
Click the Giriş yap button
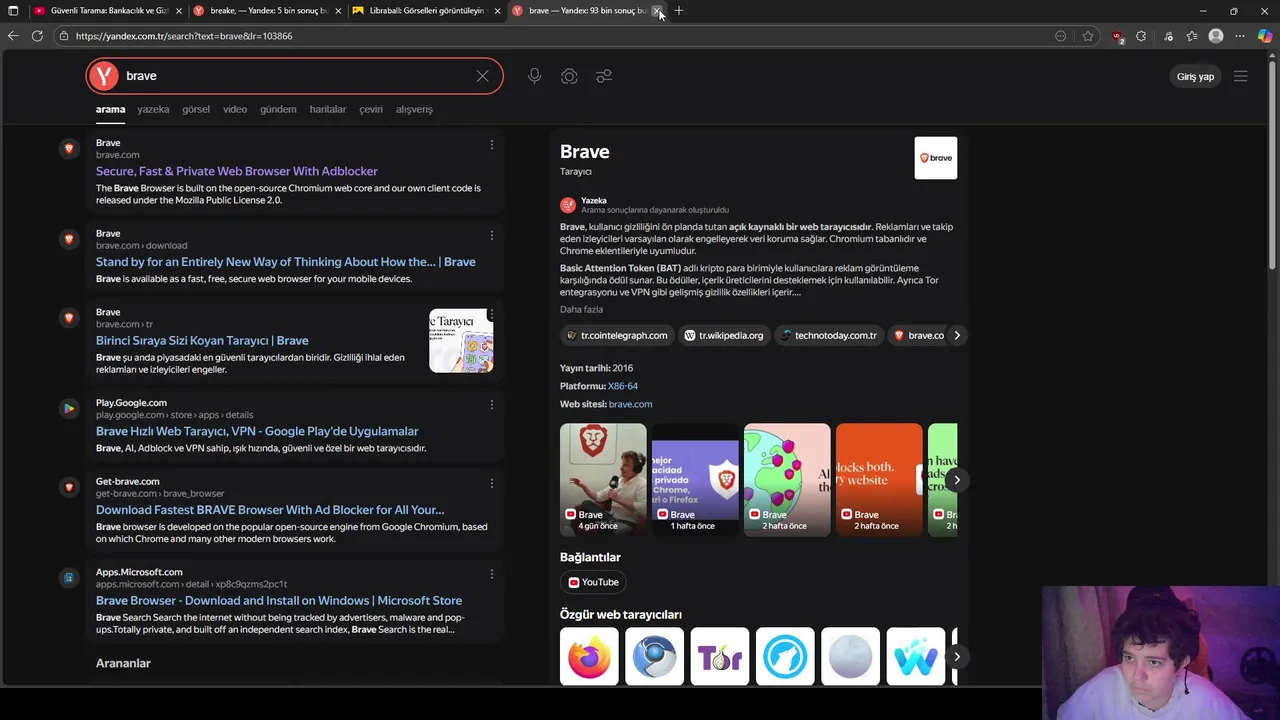point(1195,76)
